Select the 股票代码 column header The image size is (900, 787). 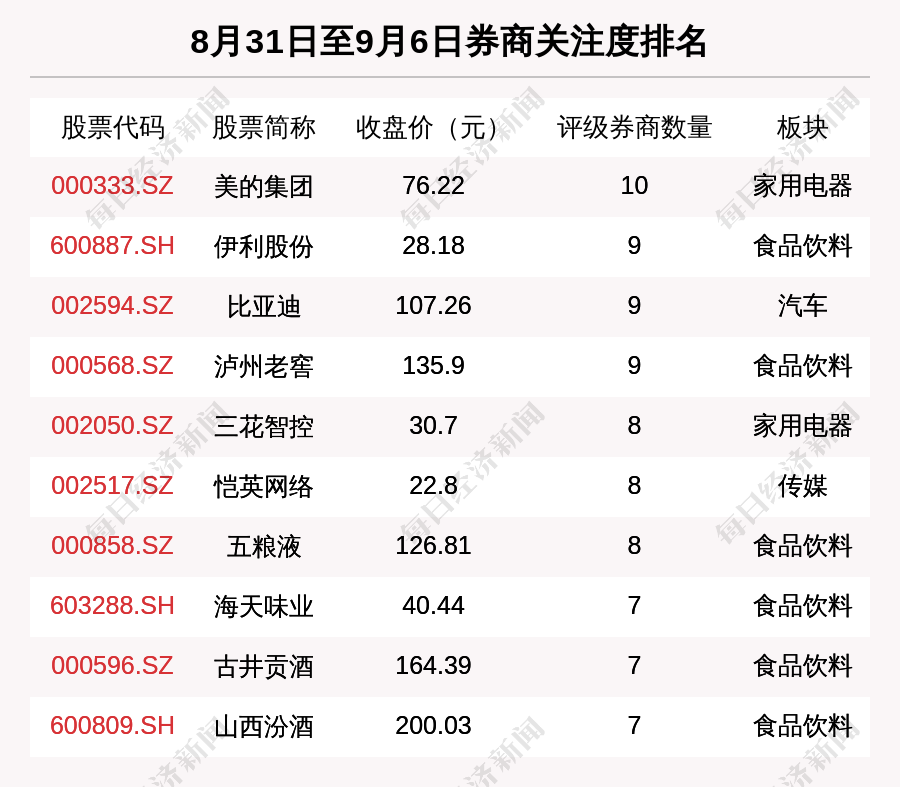click(x=113, y=127)
